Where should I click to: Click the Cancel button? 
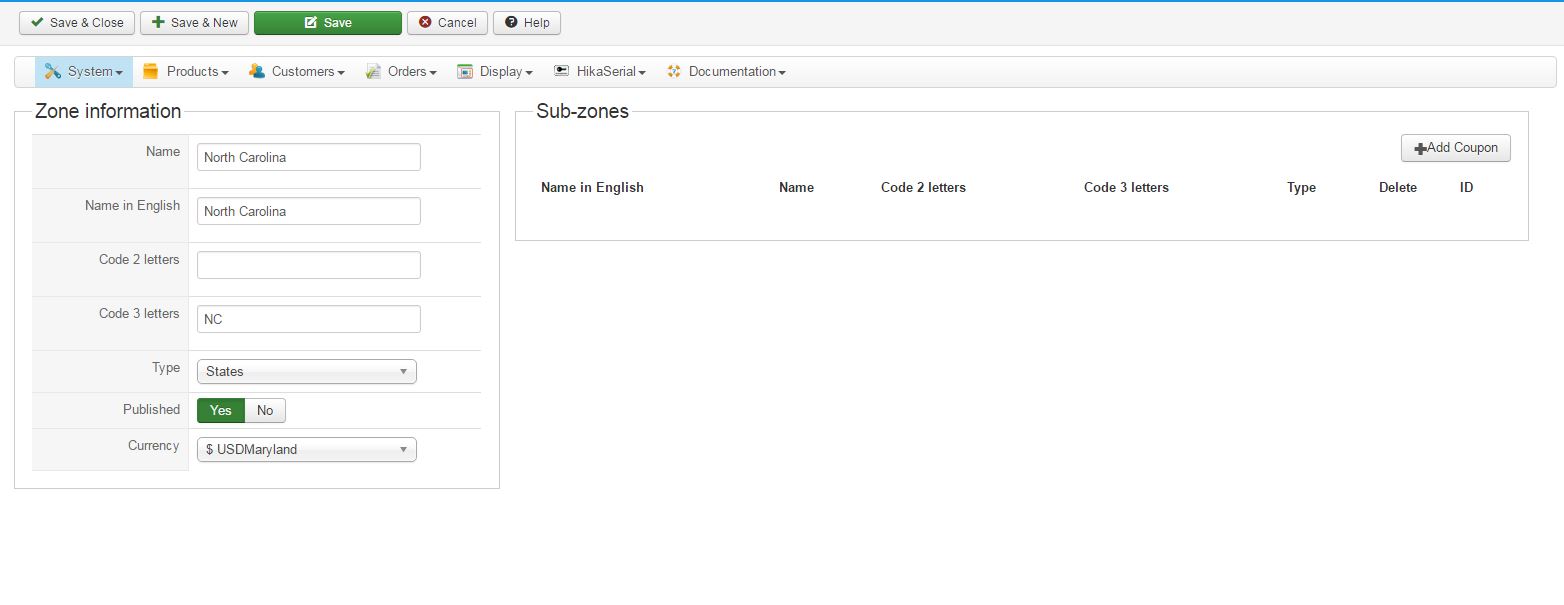447,23
